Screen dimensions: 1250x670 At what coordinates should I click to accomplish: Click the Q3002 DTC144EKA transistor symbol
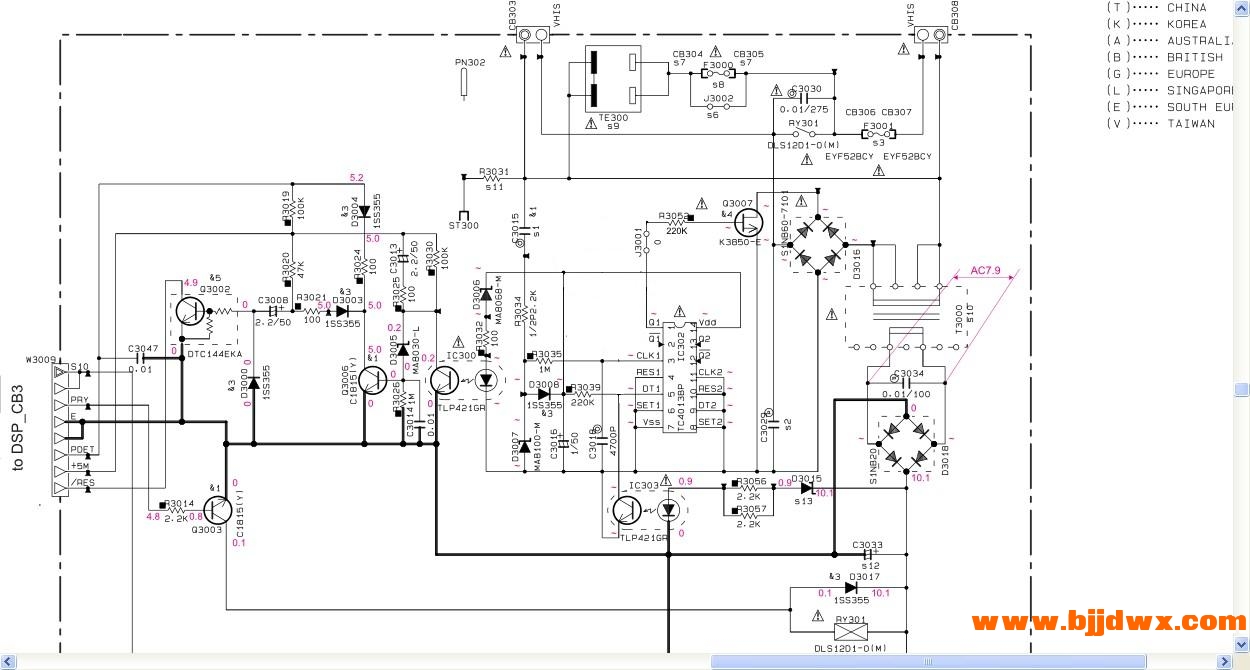192,311
